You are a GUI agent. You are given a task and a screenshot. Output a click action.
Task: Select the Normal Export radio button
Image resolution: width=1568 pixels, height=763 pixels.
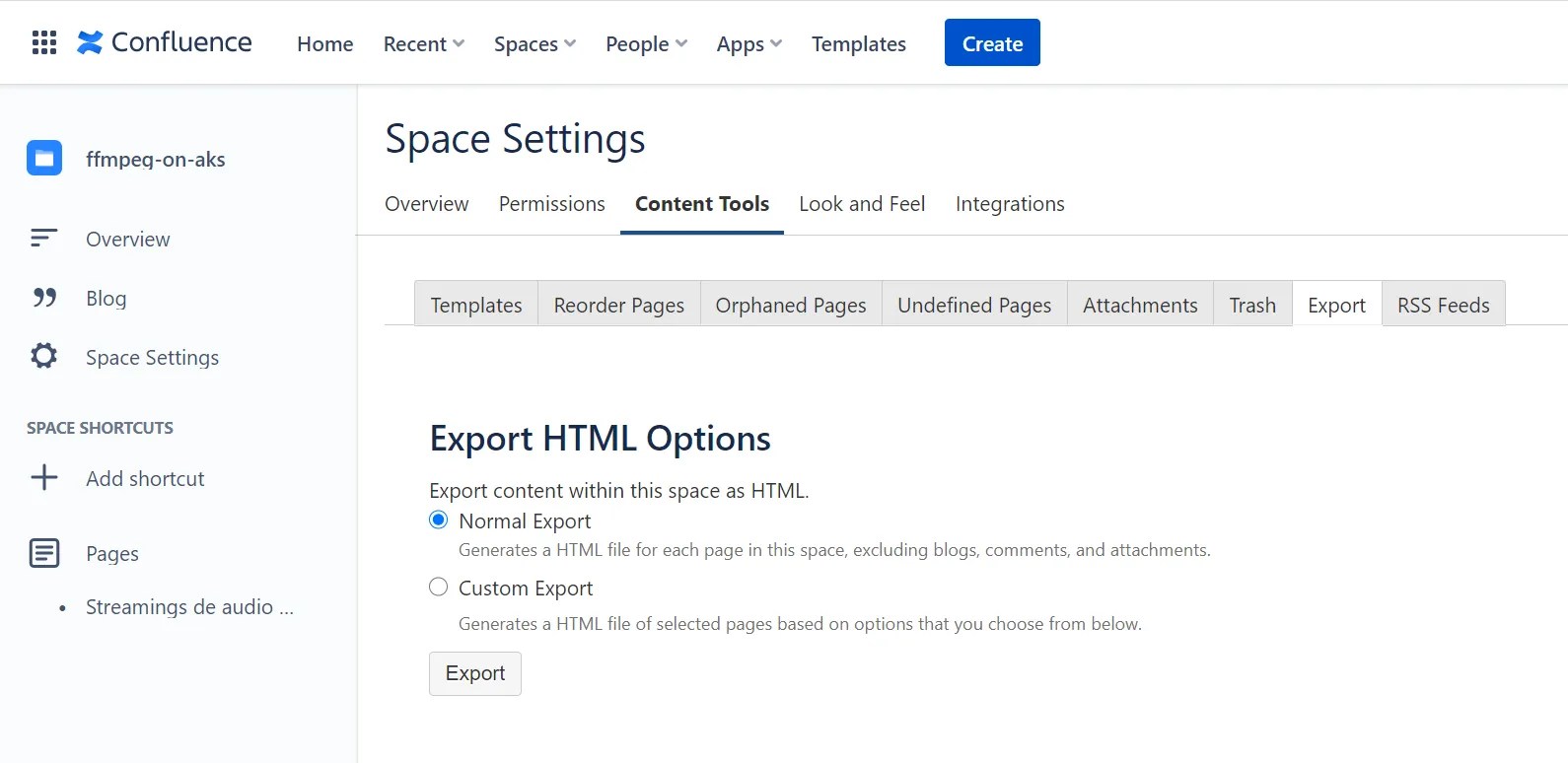[439, 520]
